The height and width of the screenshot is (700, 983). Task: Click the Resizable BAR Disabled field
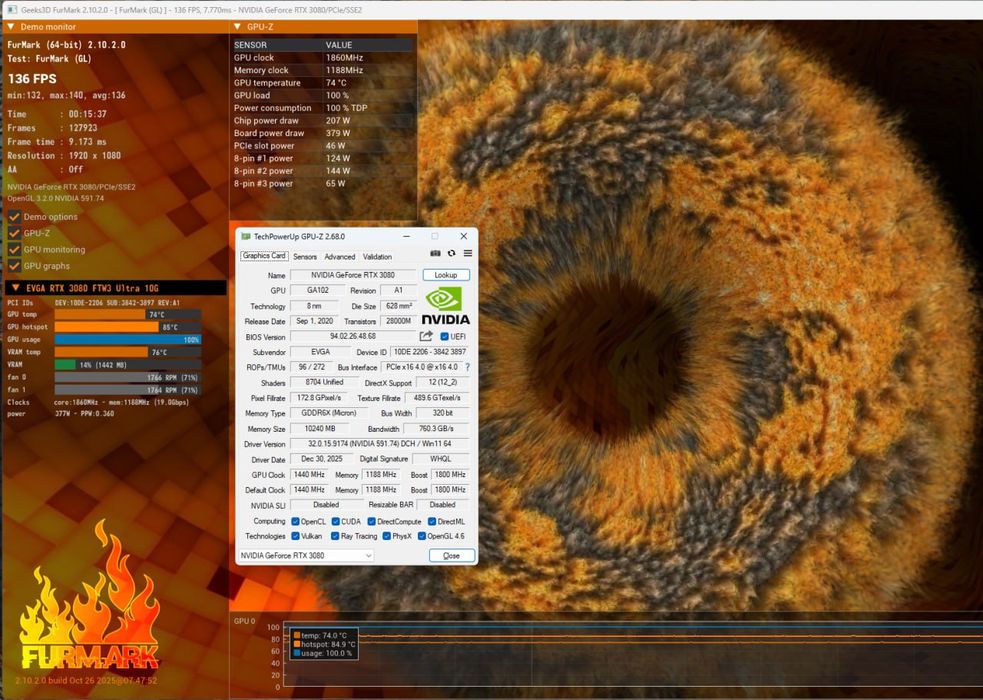pyautogui.click(x=443, y=505)
